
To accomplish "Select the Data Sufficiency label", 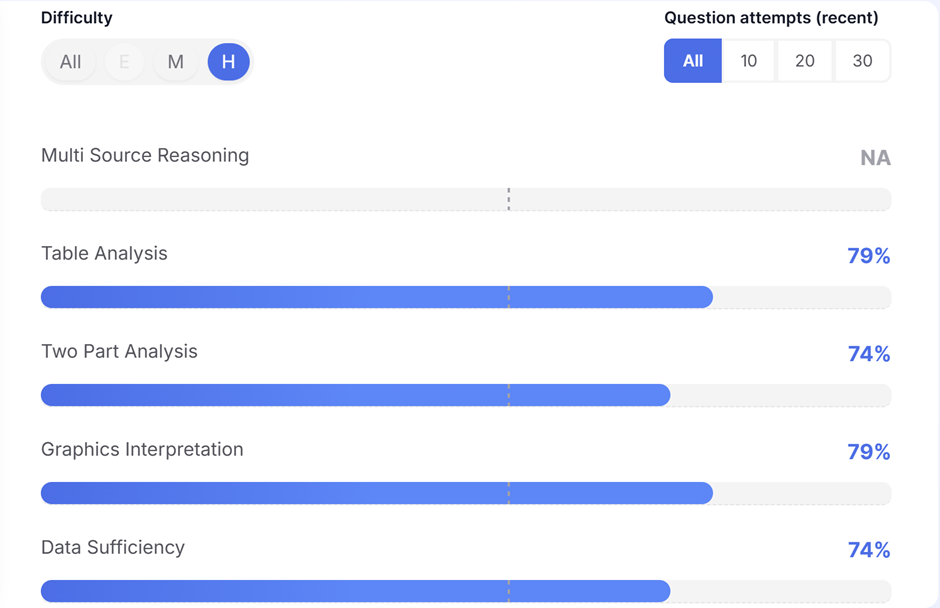I will 113,547.
